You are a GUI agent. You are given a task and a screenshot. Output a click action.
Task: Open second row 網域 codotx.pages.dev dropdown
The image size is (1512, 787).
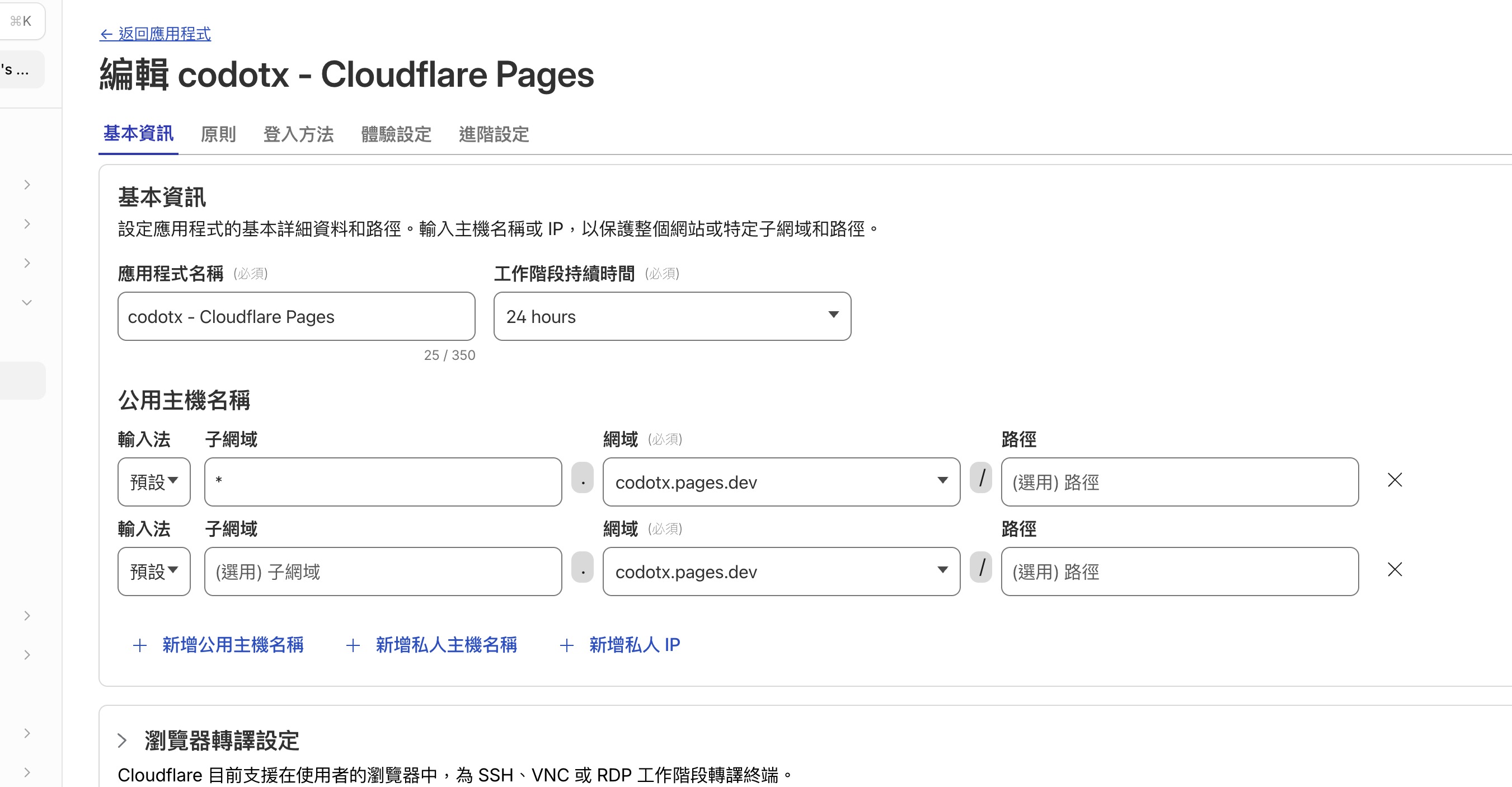[781, 571]
